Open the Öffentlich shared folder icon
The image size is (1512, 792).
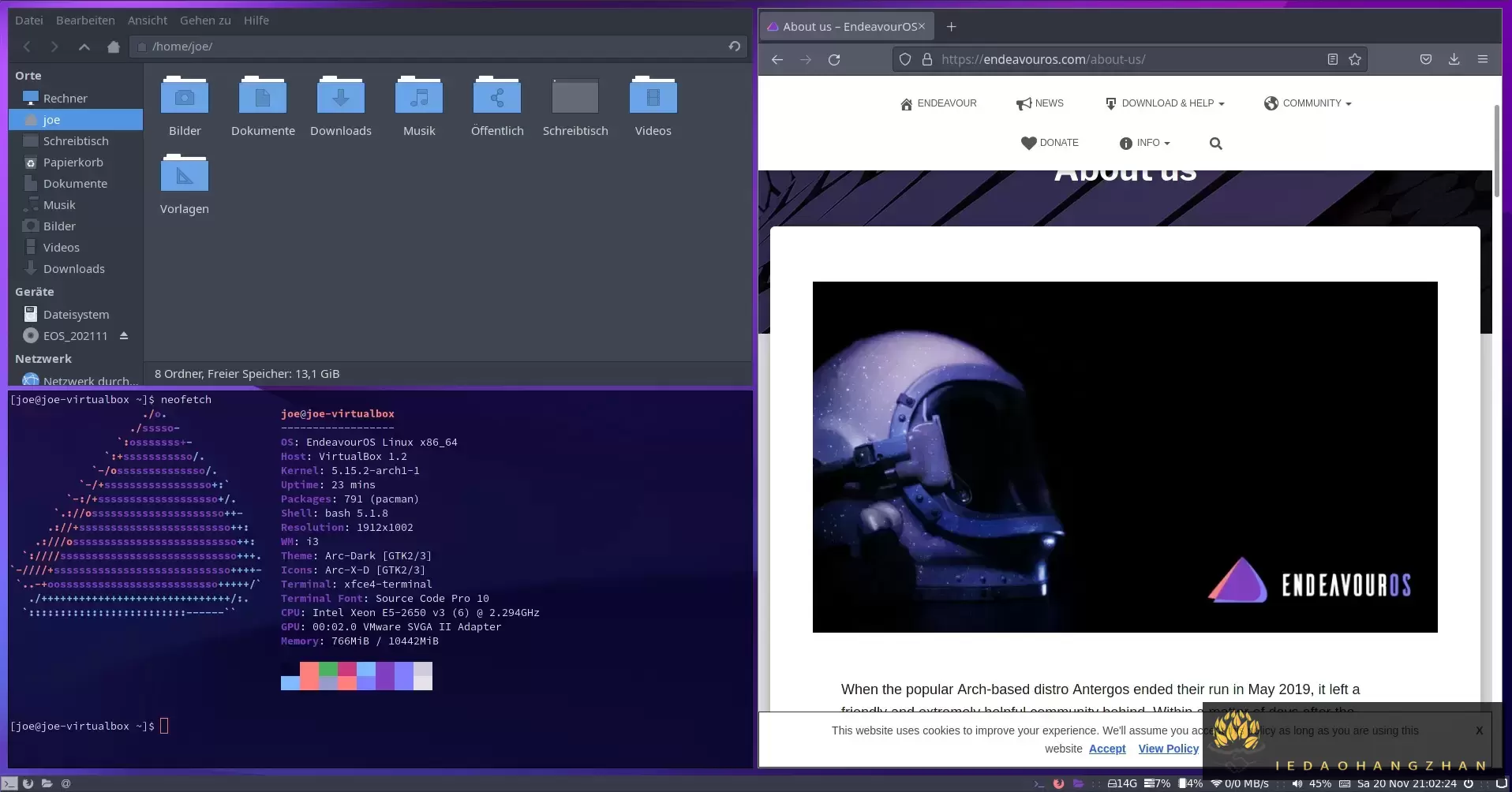click(497, 96)
